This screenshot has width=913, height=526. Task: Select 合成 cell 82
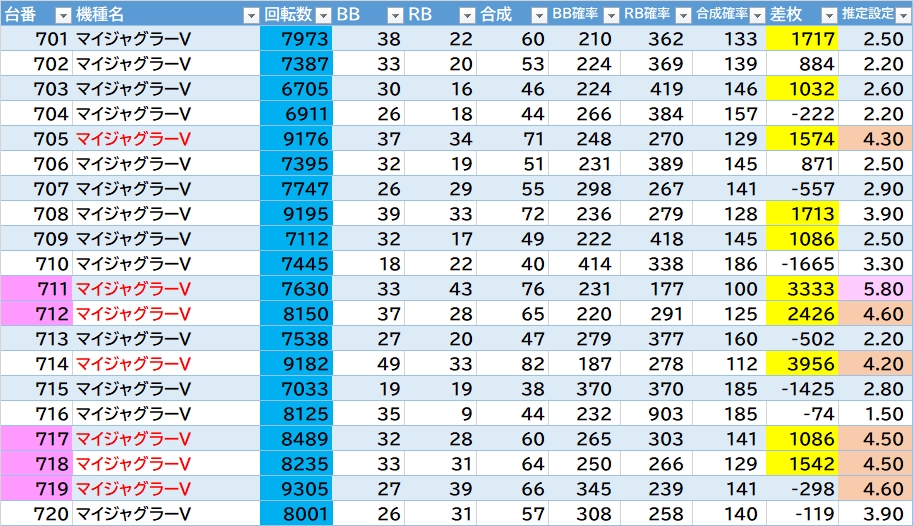click(512, 363)
